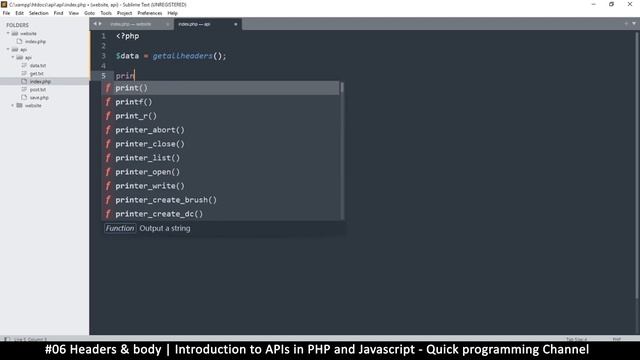
Task: Open get.txt in the sidebar
Action: (x=36, y=73)
